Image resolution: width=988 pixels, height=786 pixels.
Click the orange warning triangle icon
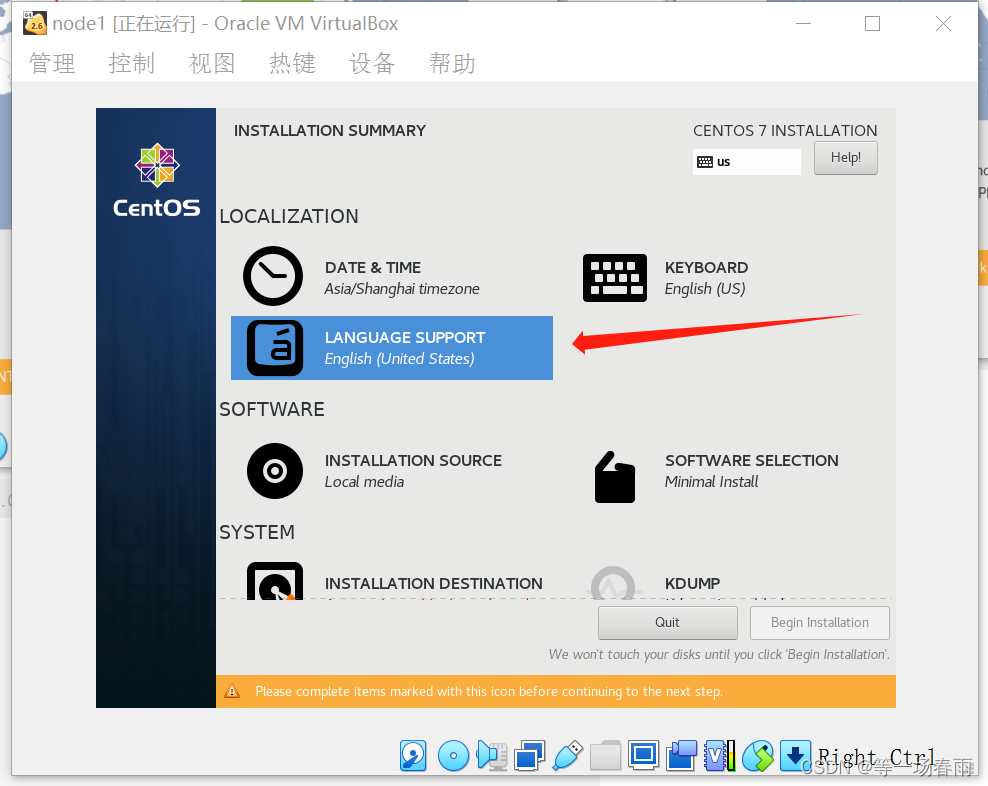tap(232, 691)
